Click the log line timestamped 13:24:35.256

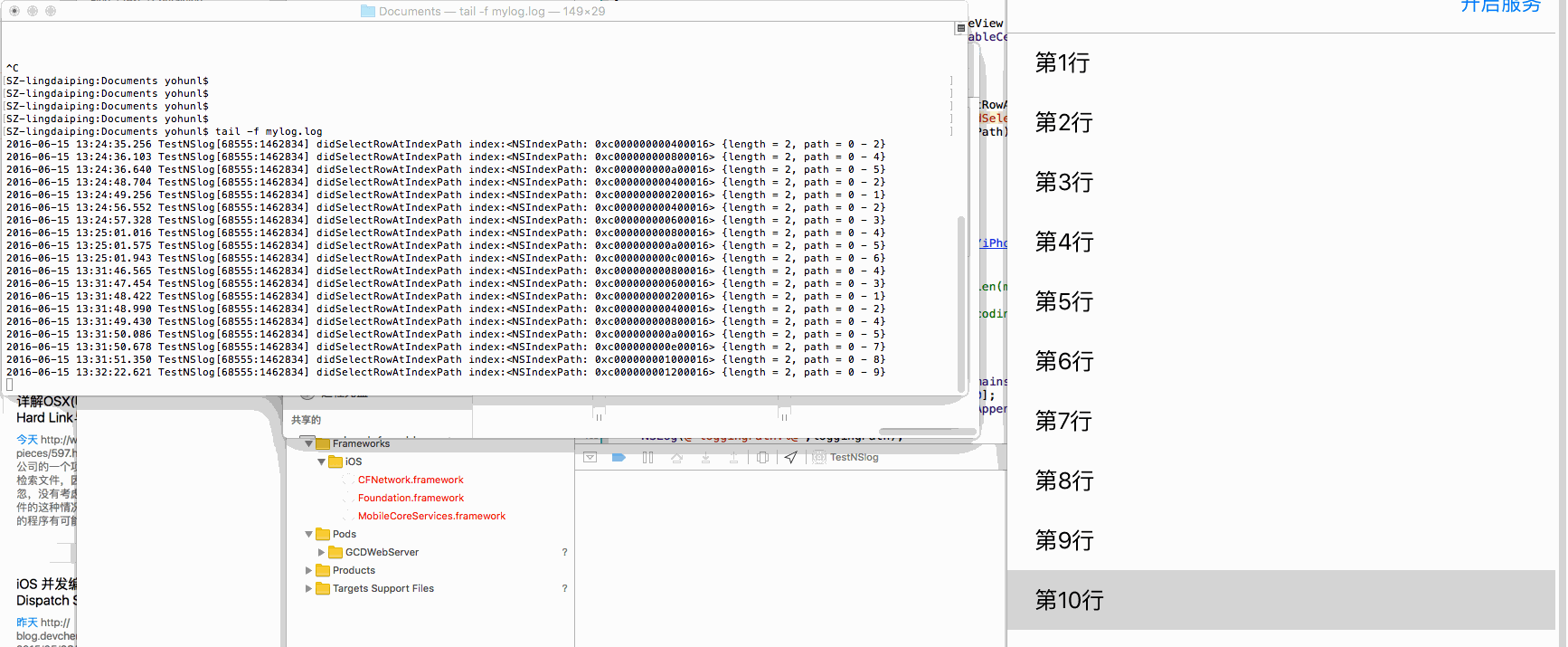(446, 144)
